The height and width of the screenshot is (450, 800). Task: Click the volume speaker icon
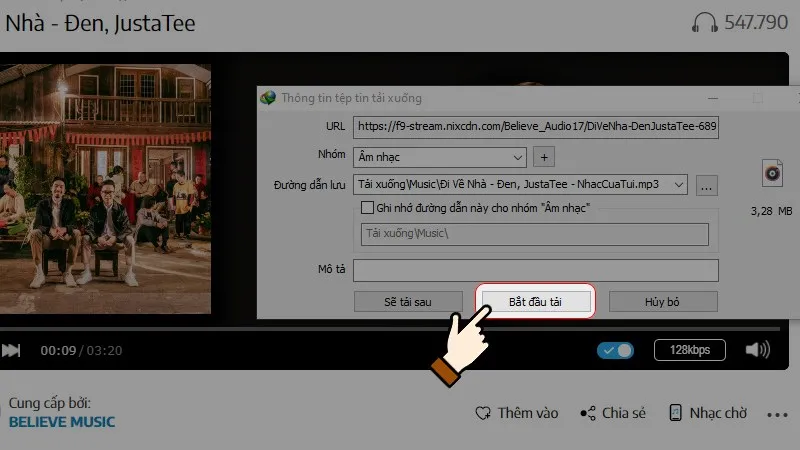click(758, 350)
